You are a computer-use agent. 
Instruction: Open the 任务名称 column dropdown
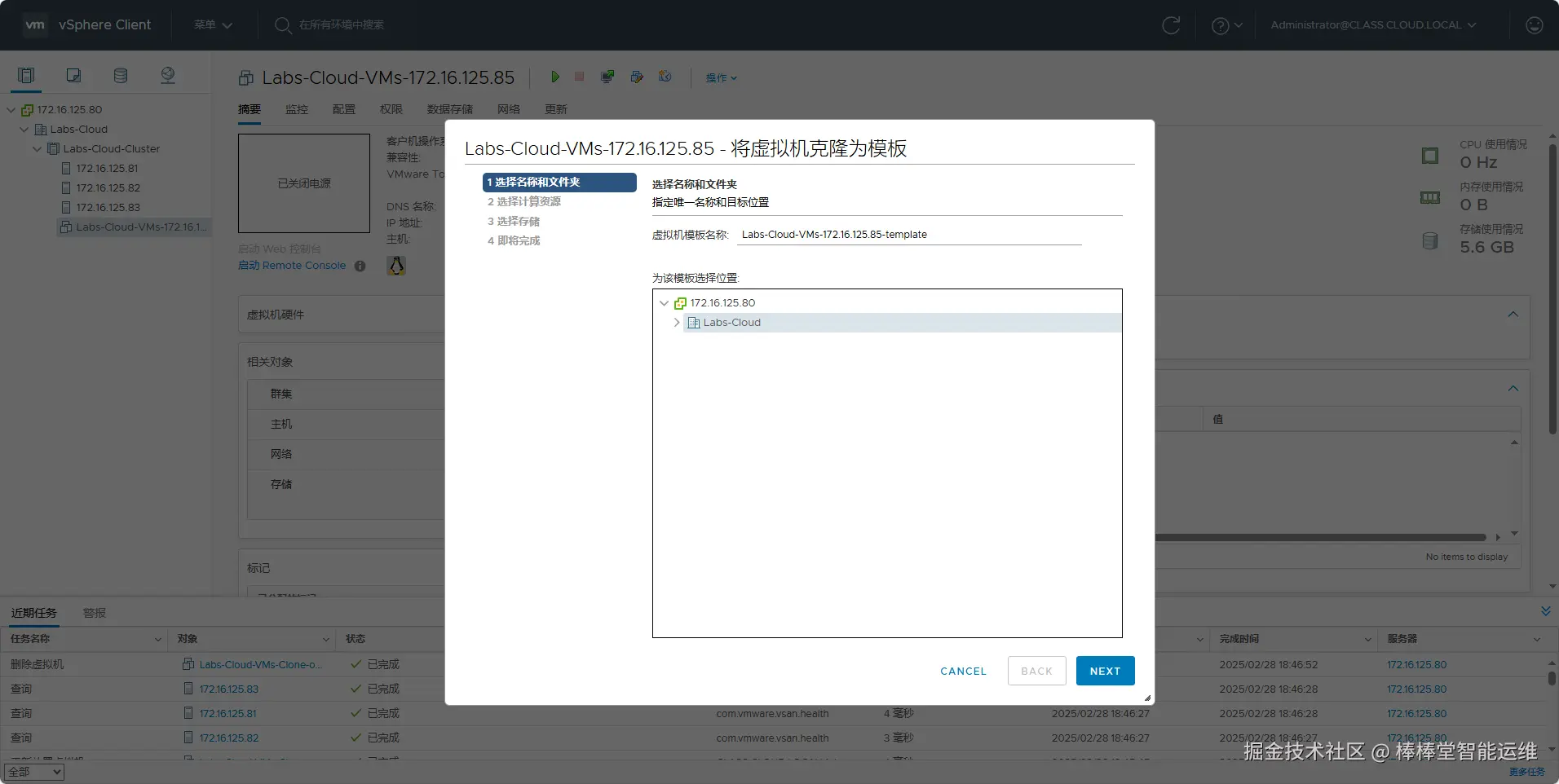coord(158,640)
